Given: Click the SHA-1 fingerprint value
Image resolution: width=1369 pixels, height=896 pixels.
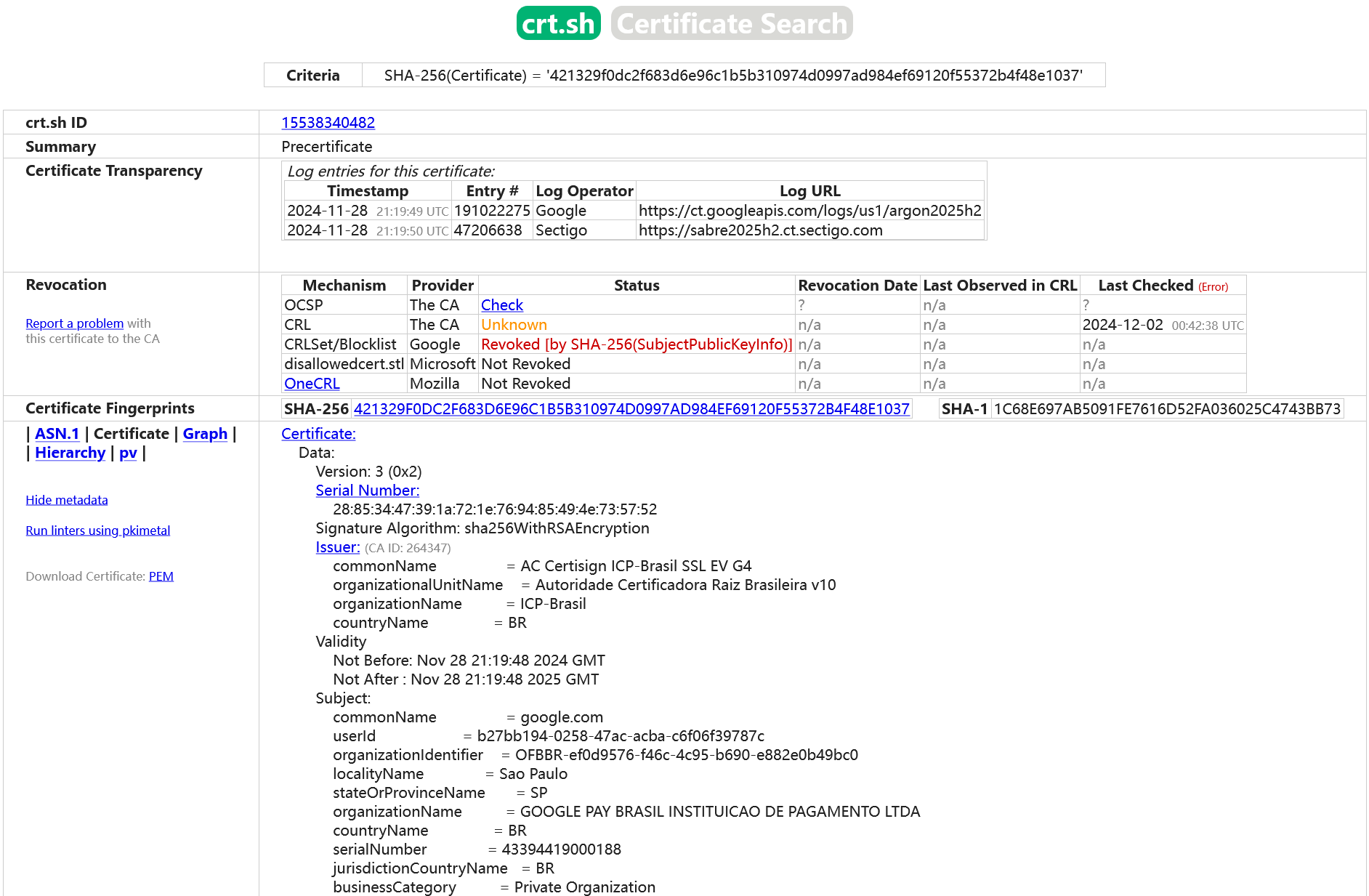Looking at the screenshot, I should coord(1167,409).
